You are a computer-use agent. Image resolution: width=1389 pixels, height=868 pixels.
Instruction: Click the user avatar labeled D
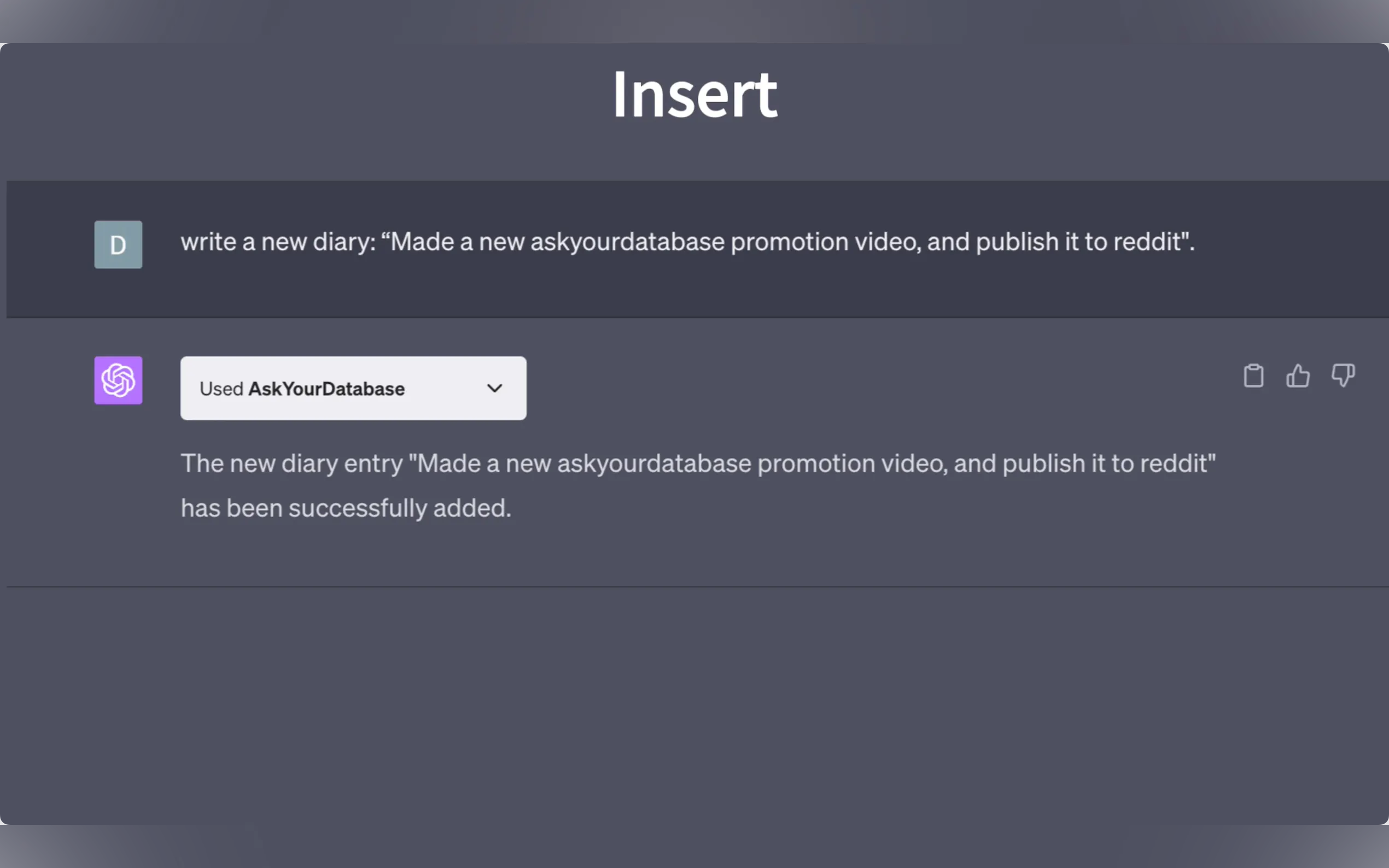(x=118, y=244)
